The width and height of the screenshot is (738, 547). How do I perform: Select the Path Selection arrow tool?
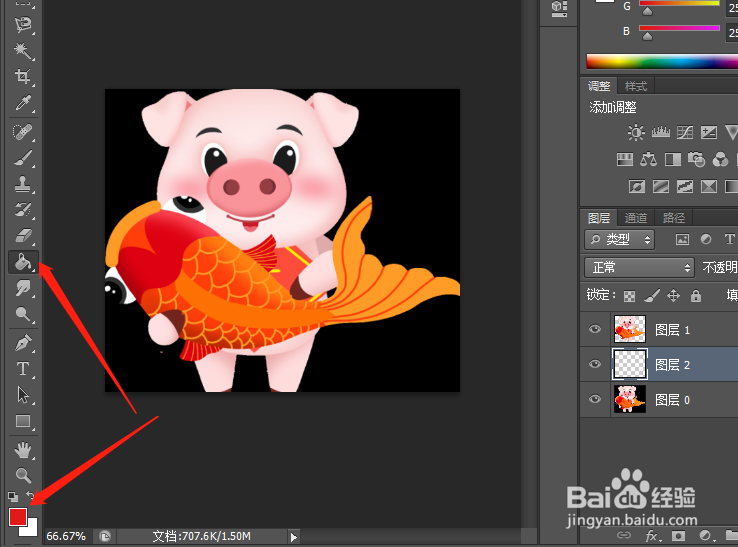(23, 394)
